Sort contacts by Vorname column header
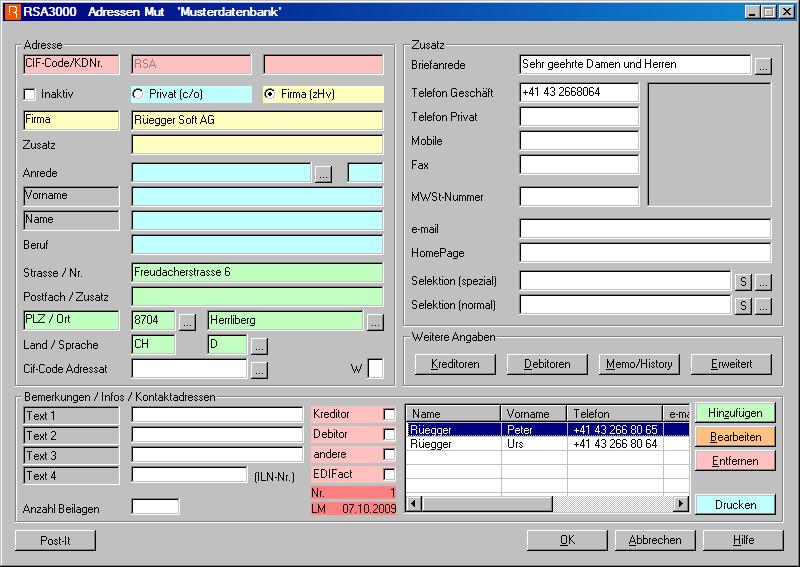 (x=535, y=413)
